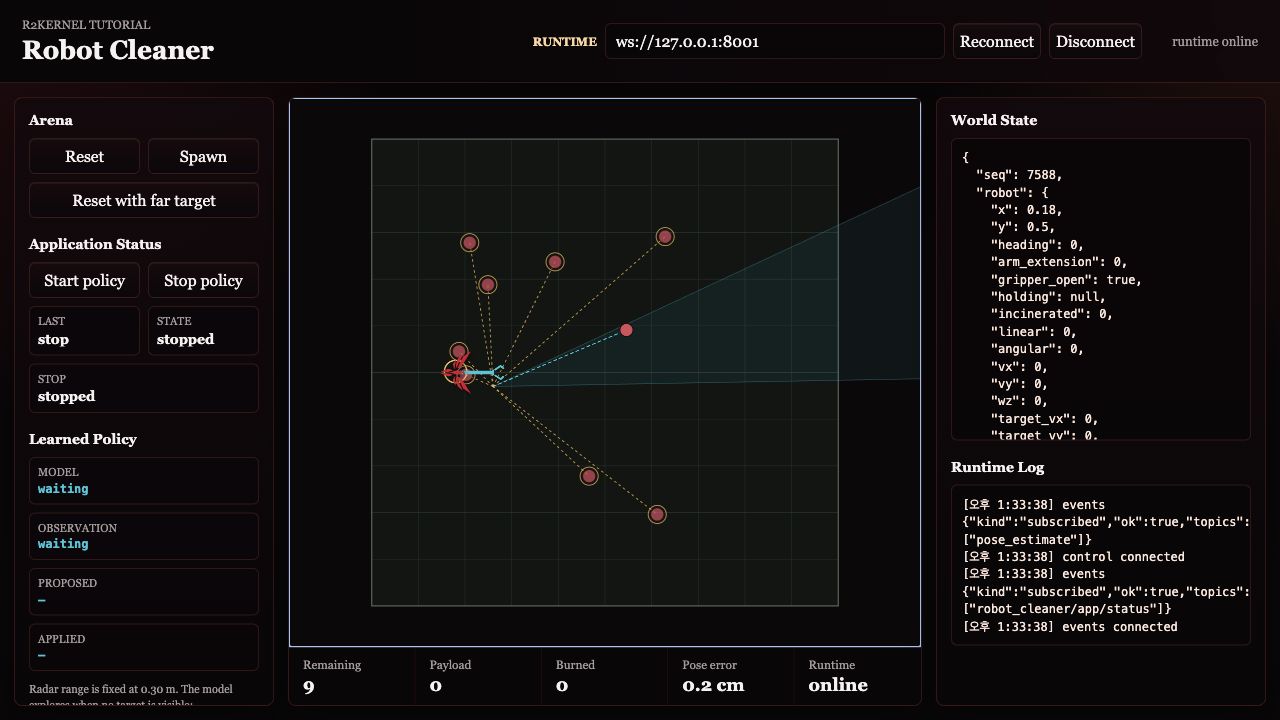Select the LAST stop status card
This screenshot has height=720, width=1280.
(x=84, y=330)
